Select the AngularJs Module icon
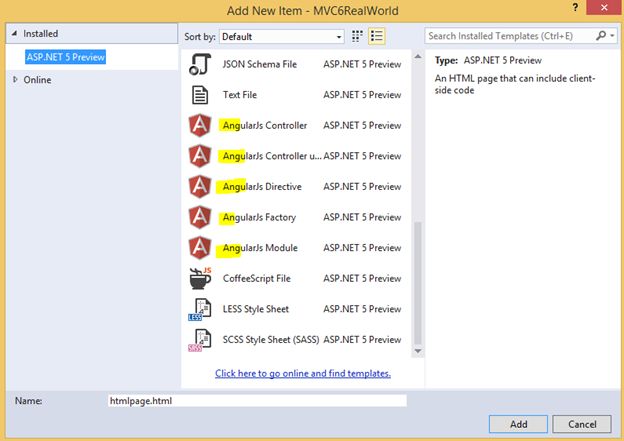This screenshot has height=441, width=624. point(200,248)
